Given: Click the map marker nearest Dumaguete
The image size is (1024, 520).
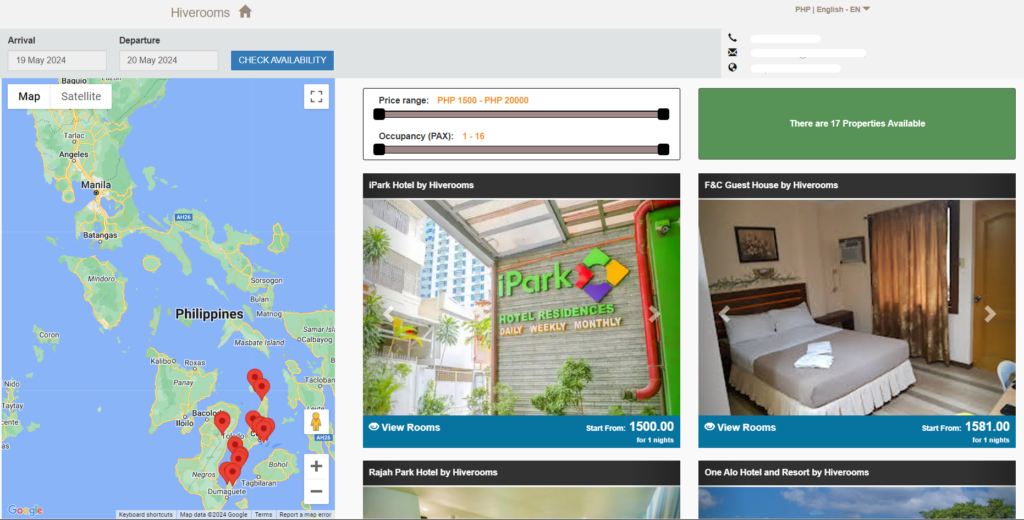Looking at the screenshot, I should (x=230, y=473).
